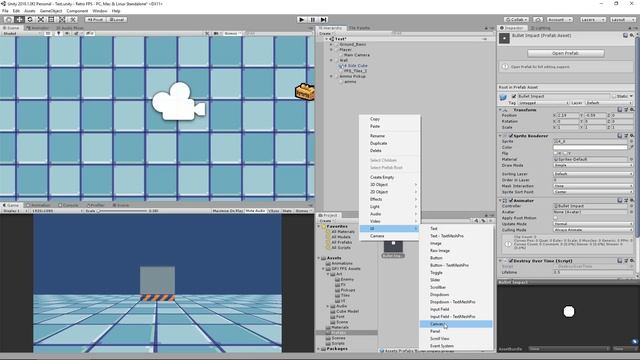Select Main Camera in Hierarchy
640x360 pixels.
pos(357,55)
